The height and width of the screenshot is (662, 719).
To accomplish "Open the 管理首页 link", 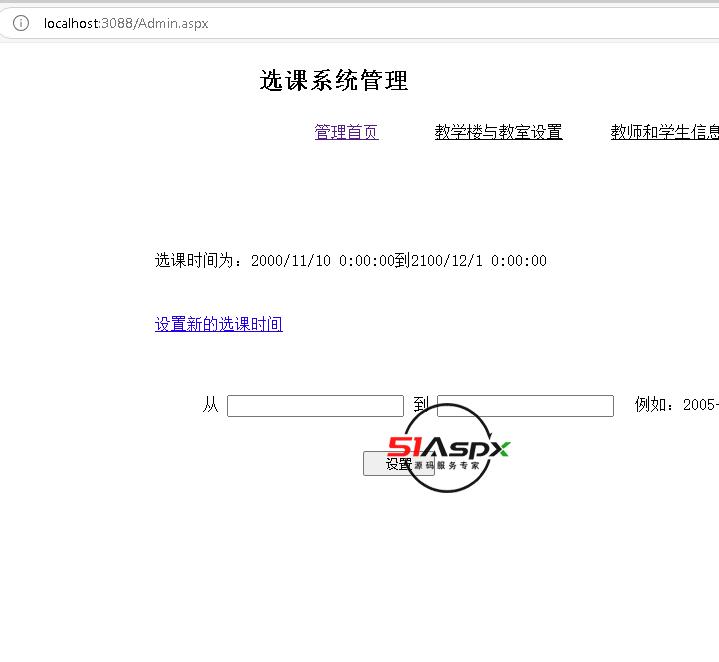I will [346, 132].
